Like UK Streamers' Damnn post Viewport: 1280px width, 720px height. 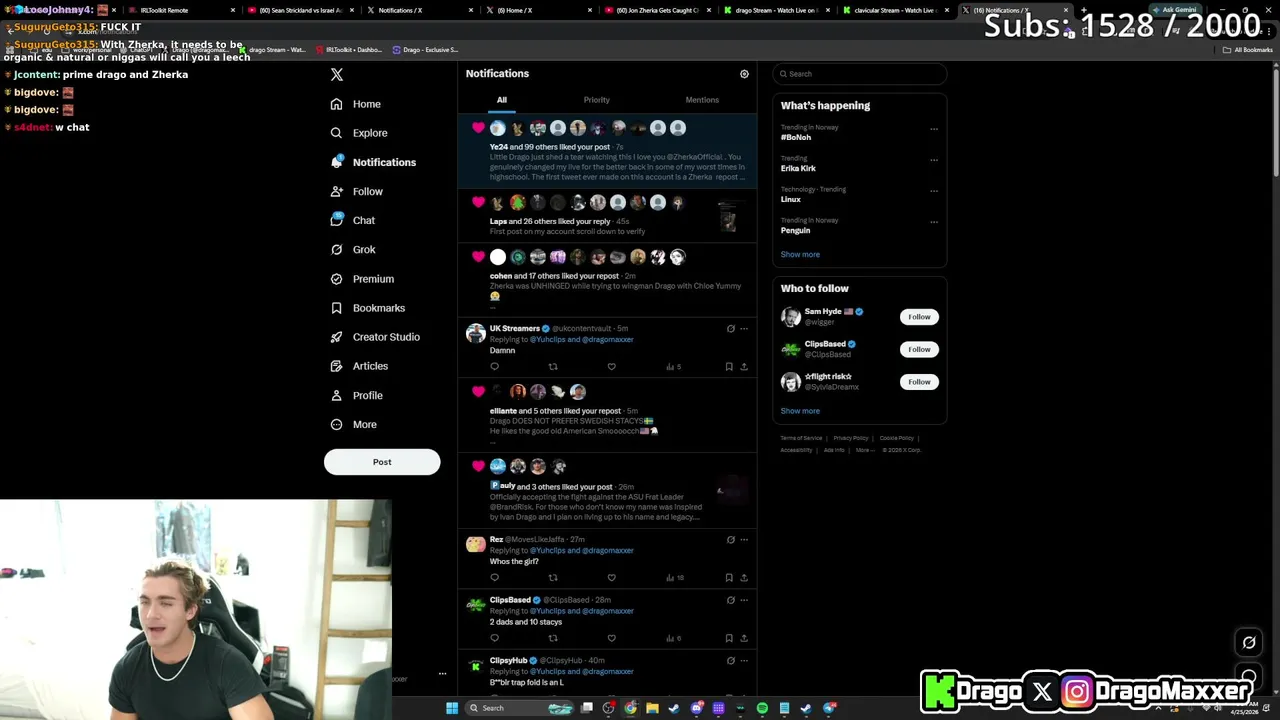coord(611,367)
